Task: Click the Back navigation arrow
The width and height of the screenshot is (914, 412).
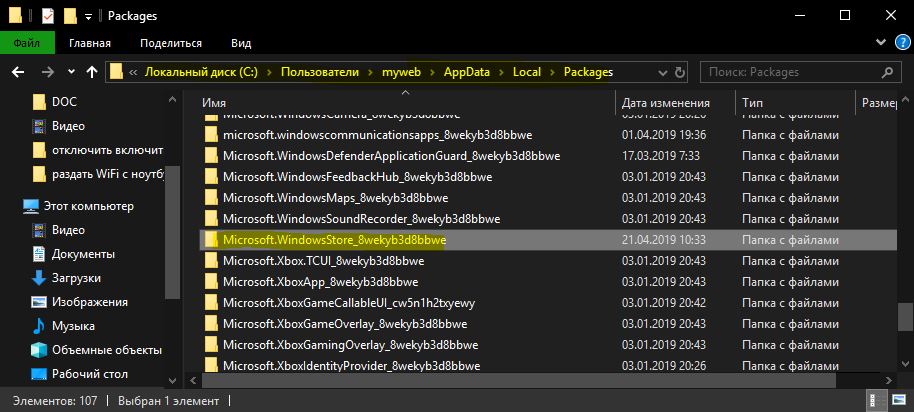Action: coord(18,72)
